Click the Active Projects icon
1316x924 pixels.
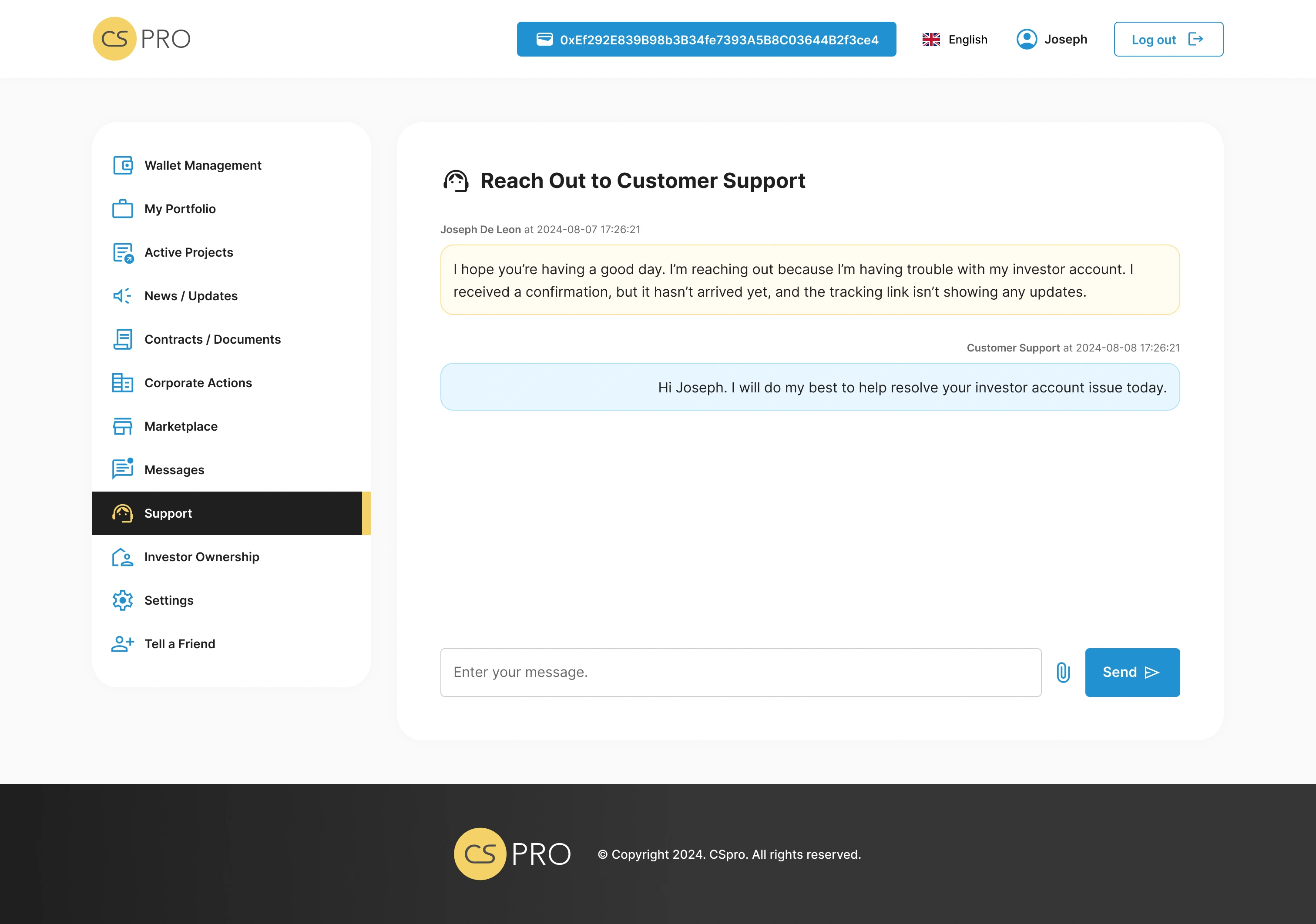click(x=123, y=253)
